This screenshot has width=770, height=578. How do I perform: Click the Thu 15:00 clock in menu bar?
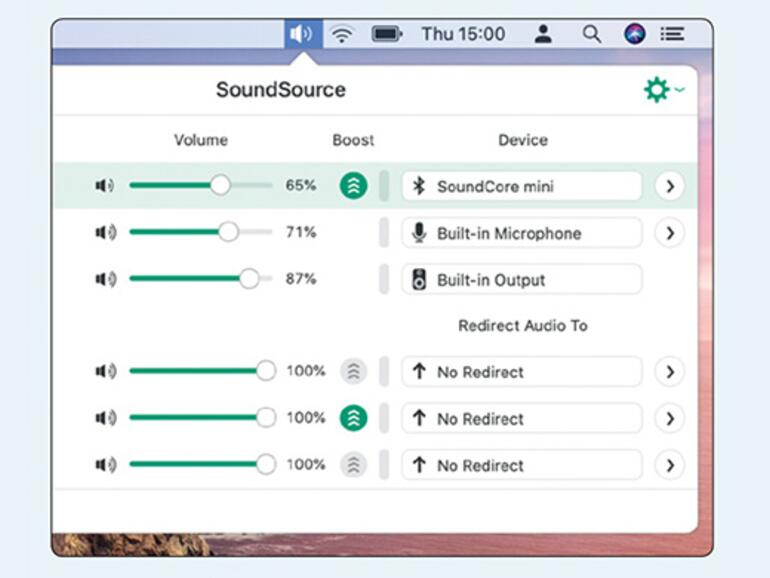pos(463,34)
